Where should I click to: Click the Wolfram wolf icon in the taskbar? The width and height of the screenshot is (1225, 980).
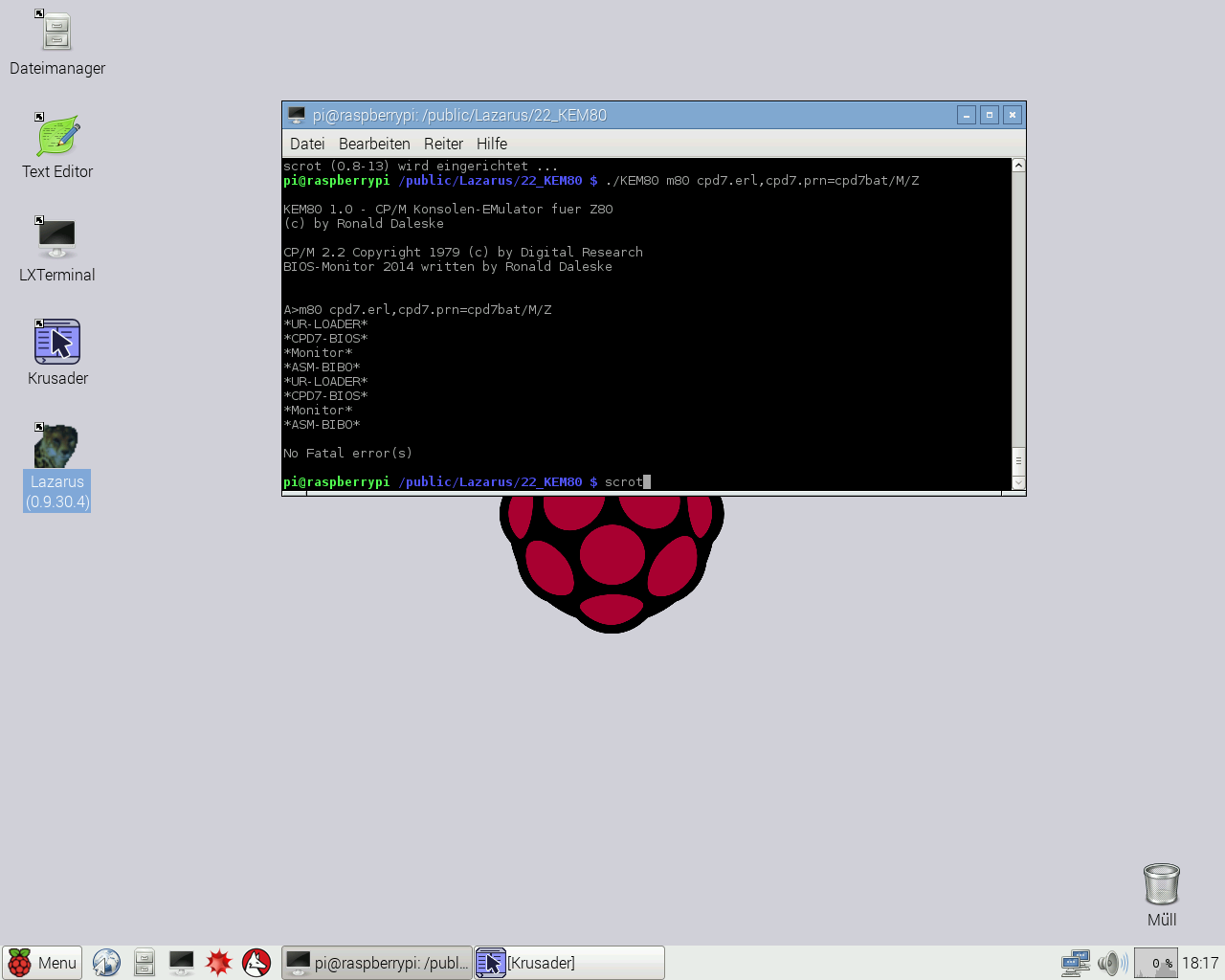[x=256, y=963]
